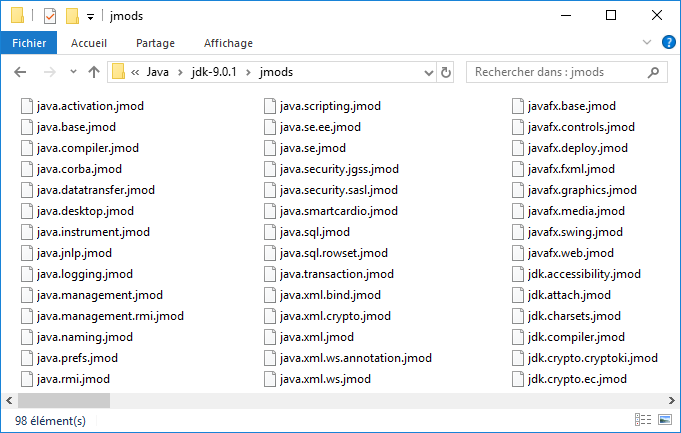Image resolution: width=681 pixels, height=433 pixels.
Task: Open the address bar history dropdown
Action: tap(429, 73)
